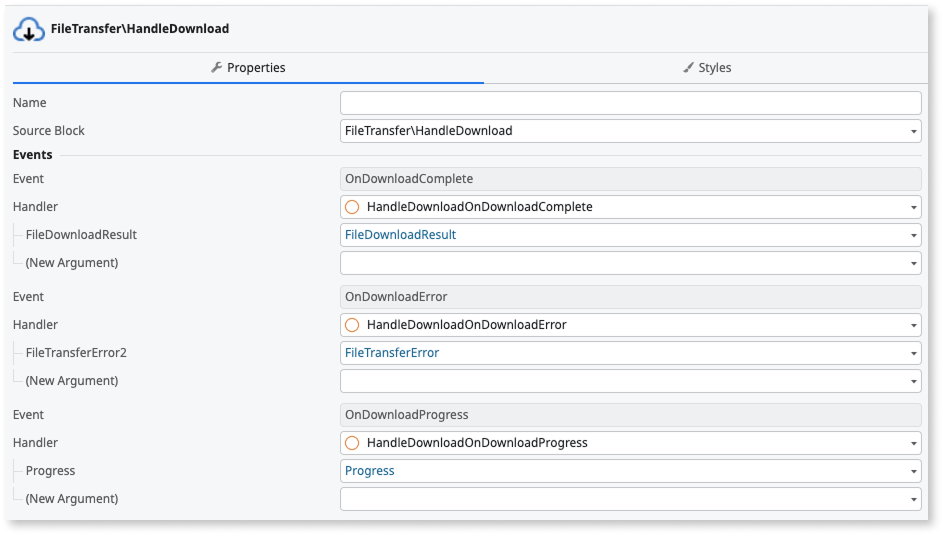943x535 pixels.
Task: Focus the Name input field
Action: pos(630,103)
